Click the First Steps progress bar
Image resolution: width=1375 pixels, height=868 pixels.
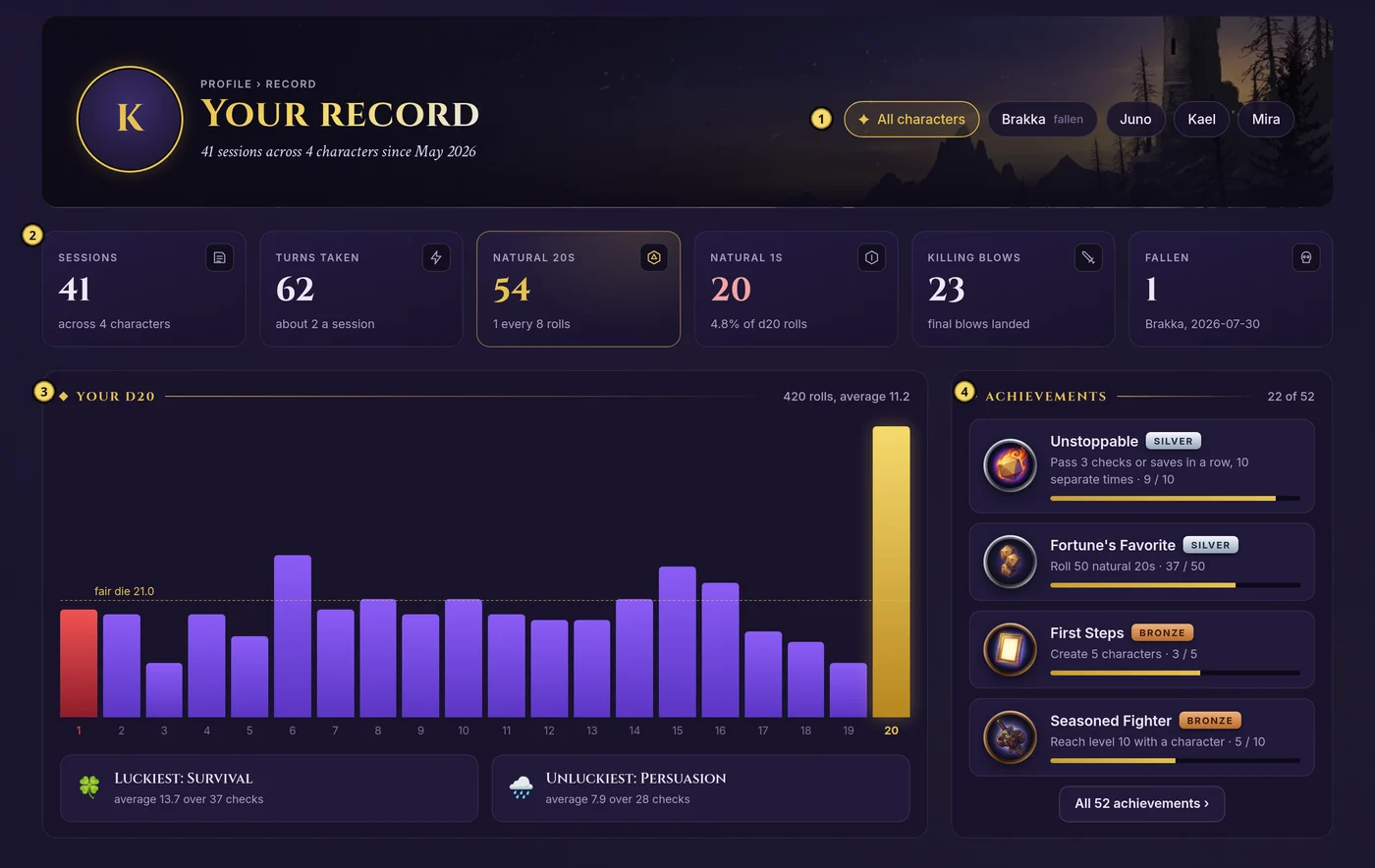click(x=1175, y=674)
